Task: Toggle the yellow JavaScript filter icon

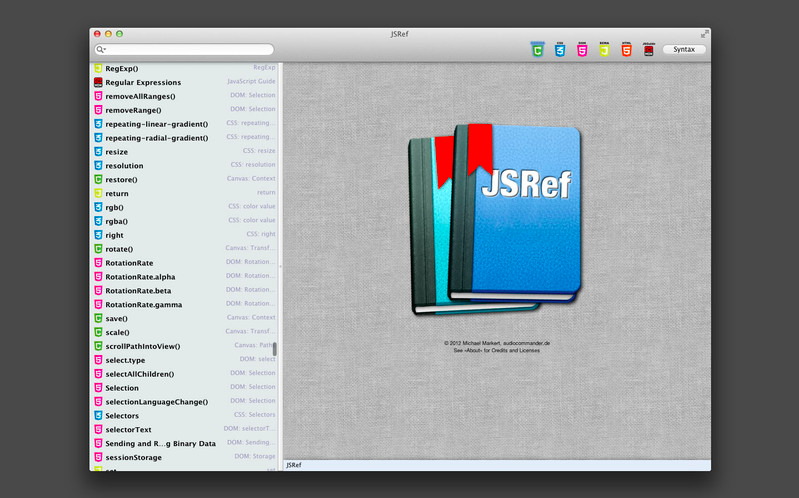Action: (x=604, y=49)
